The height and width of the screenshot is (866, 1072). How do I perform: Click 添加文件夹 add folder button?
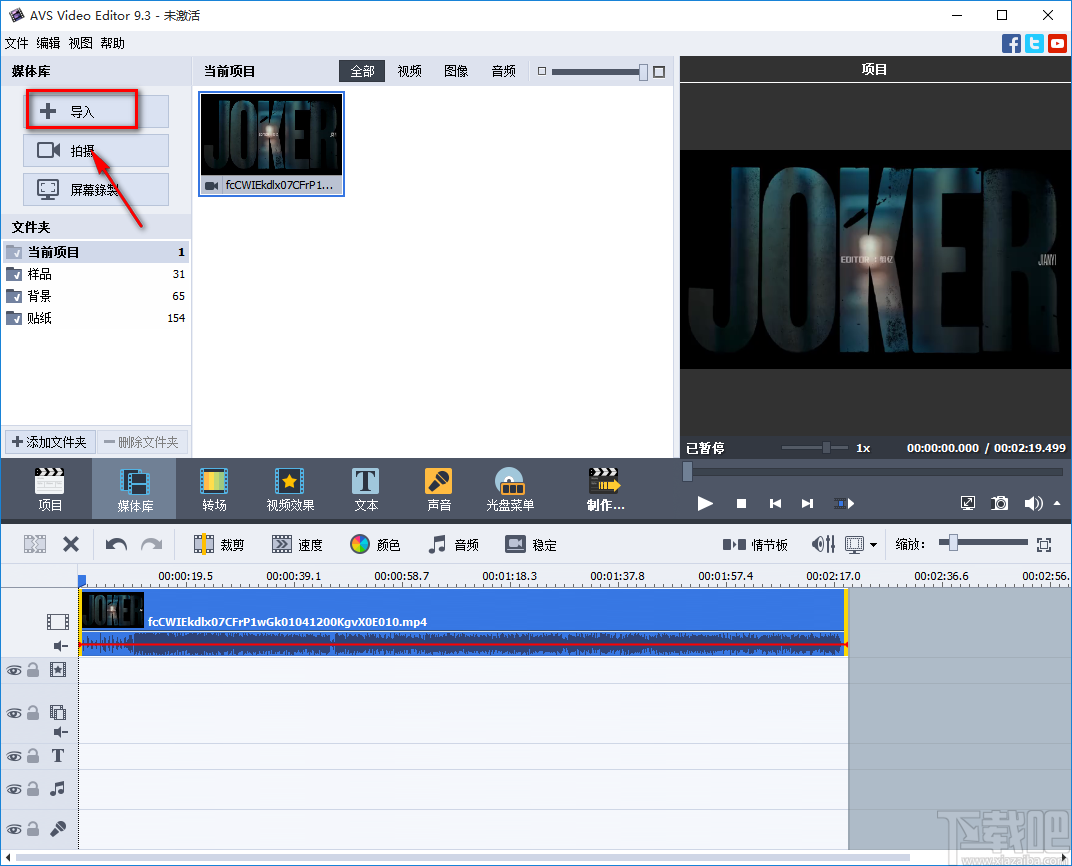50,442
